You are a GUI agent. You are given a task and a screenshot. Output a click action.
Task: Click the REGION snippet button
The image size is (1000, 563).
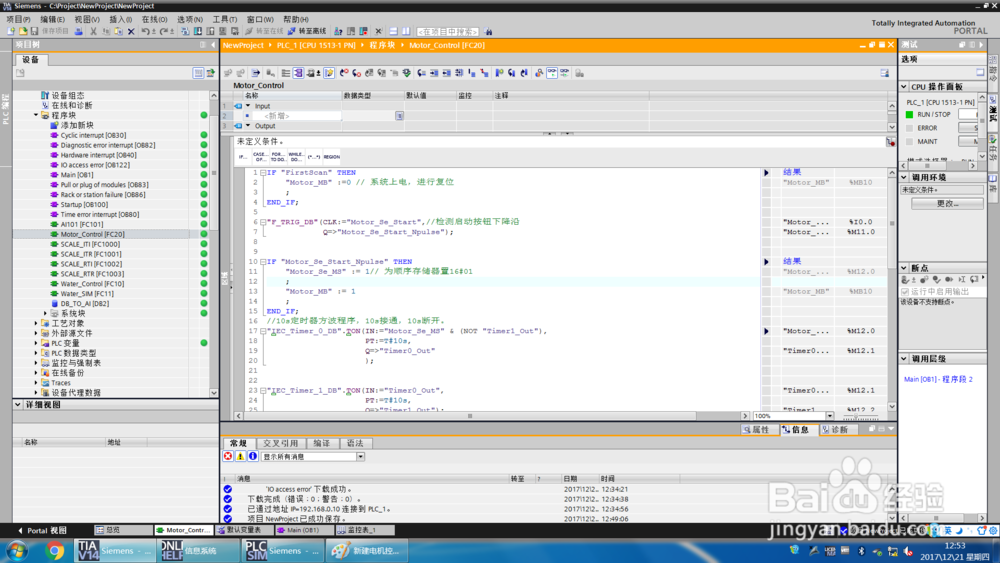point(332,157)
